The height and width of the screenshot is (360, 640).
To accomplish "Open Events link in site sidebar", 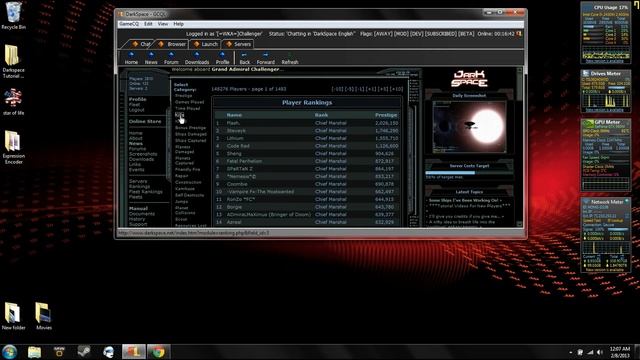I will click(x=136, y=170).
